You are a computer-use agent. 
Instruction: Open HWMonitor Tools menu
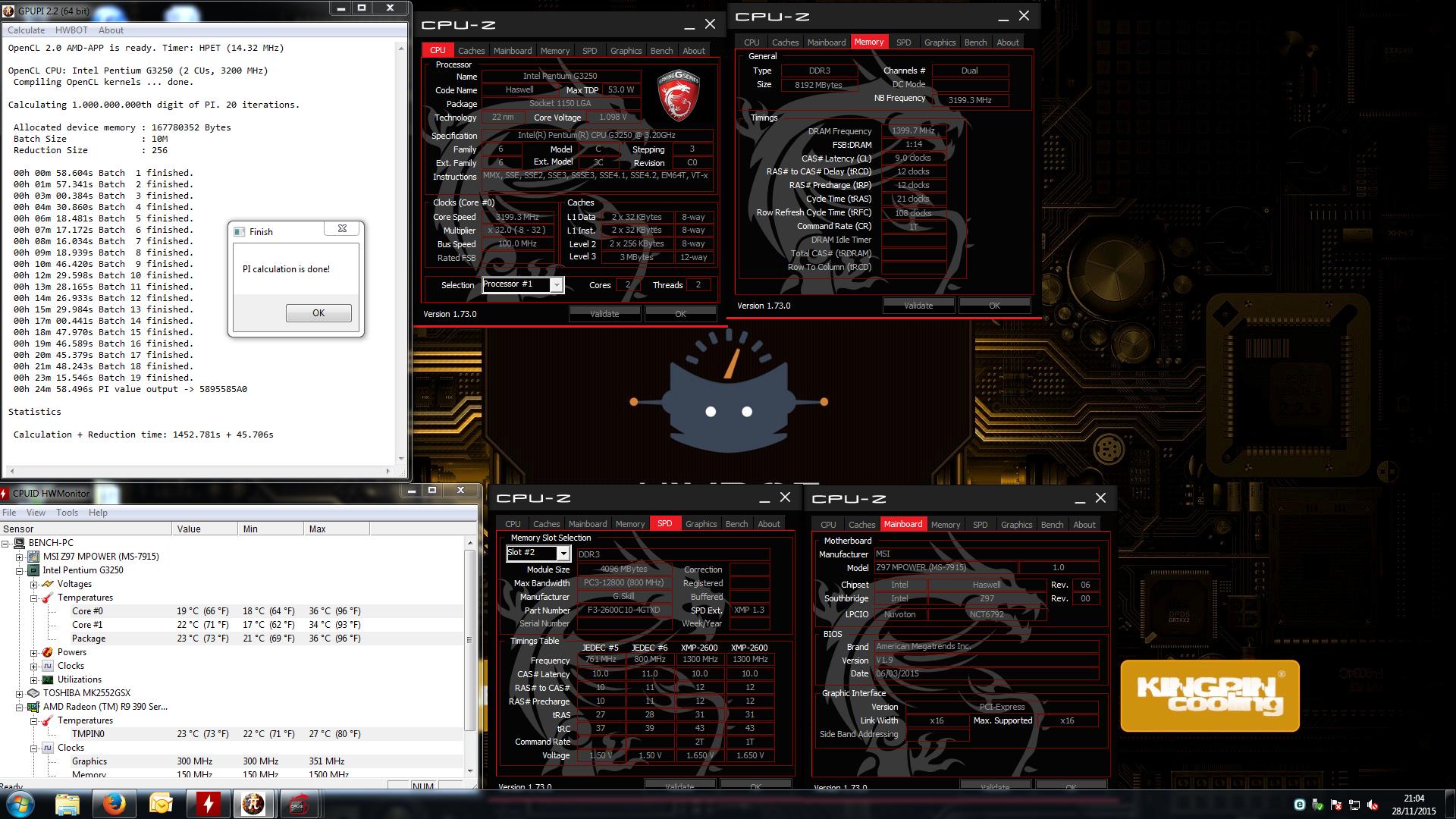click(x=67, y=513)
